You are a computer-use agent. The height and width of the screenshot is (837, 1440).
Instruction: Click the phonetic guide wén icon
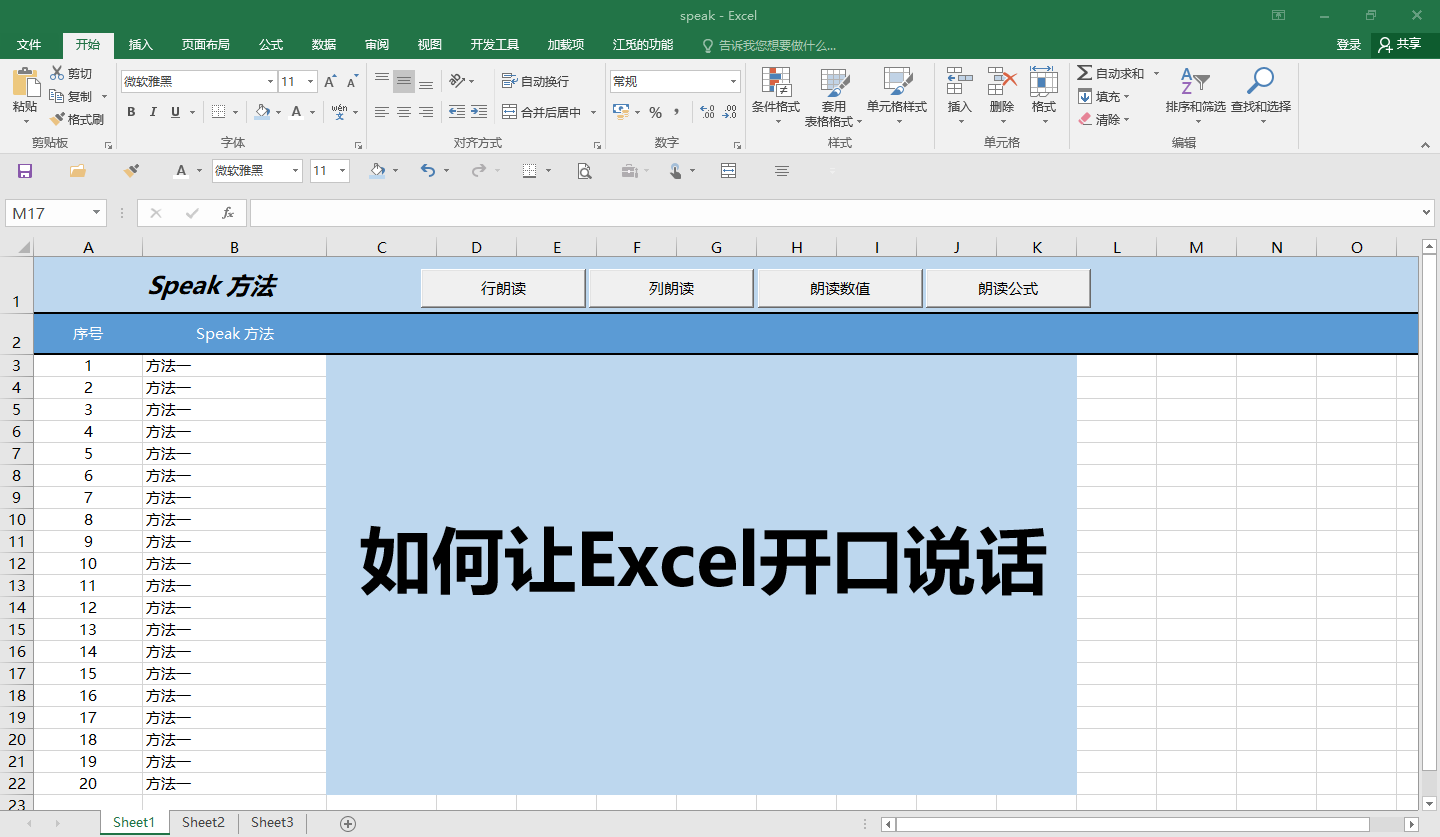pos(340,112)
